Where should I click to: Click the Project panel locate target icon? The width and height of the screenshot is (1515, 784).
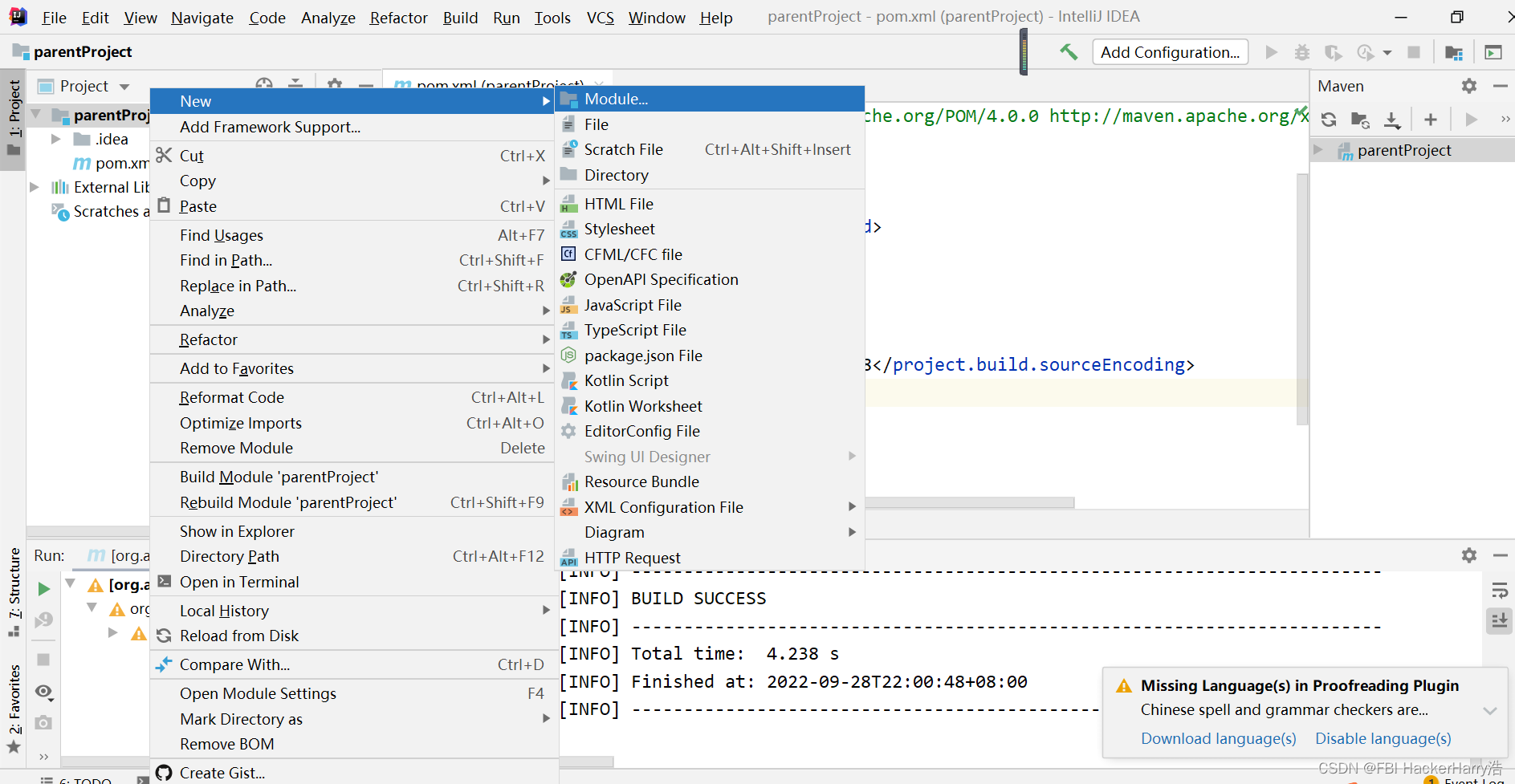(264, 84)
